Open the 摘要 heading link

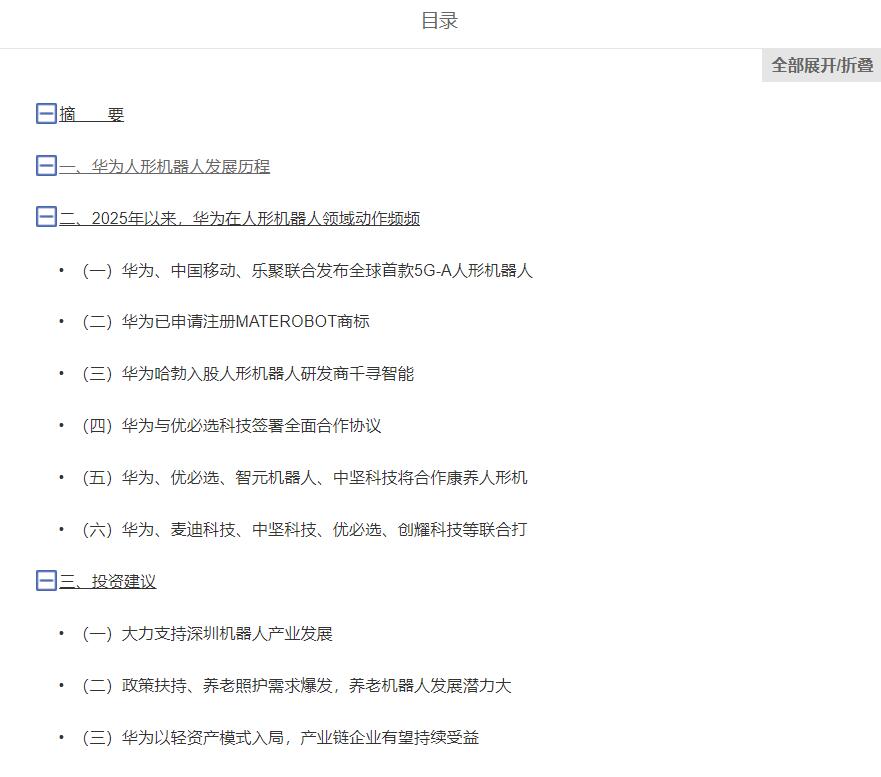(x=92, y=114)
